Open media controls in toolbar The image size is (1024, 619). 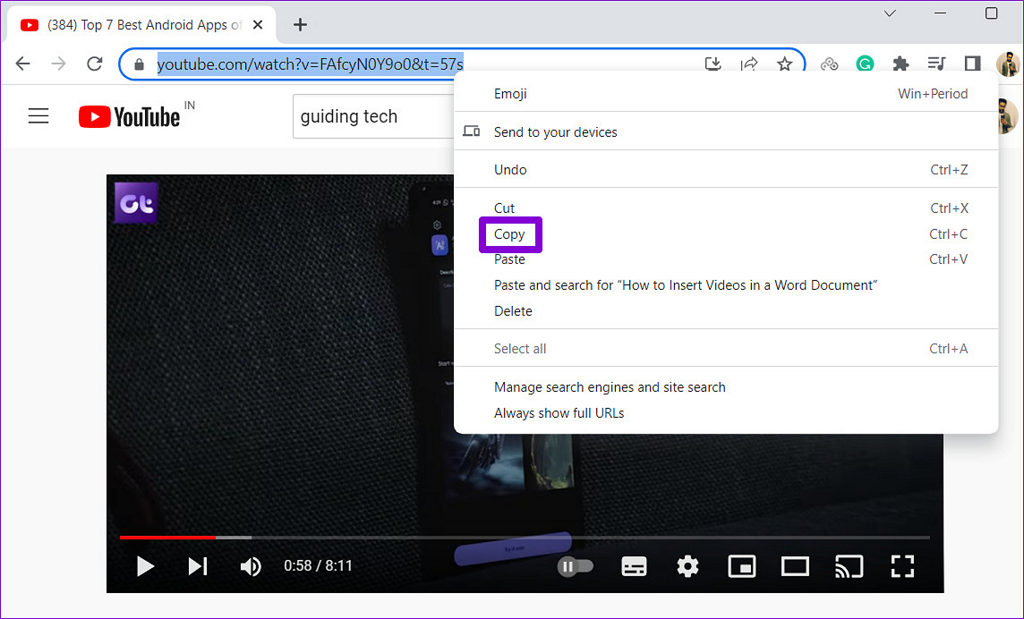936,64
